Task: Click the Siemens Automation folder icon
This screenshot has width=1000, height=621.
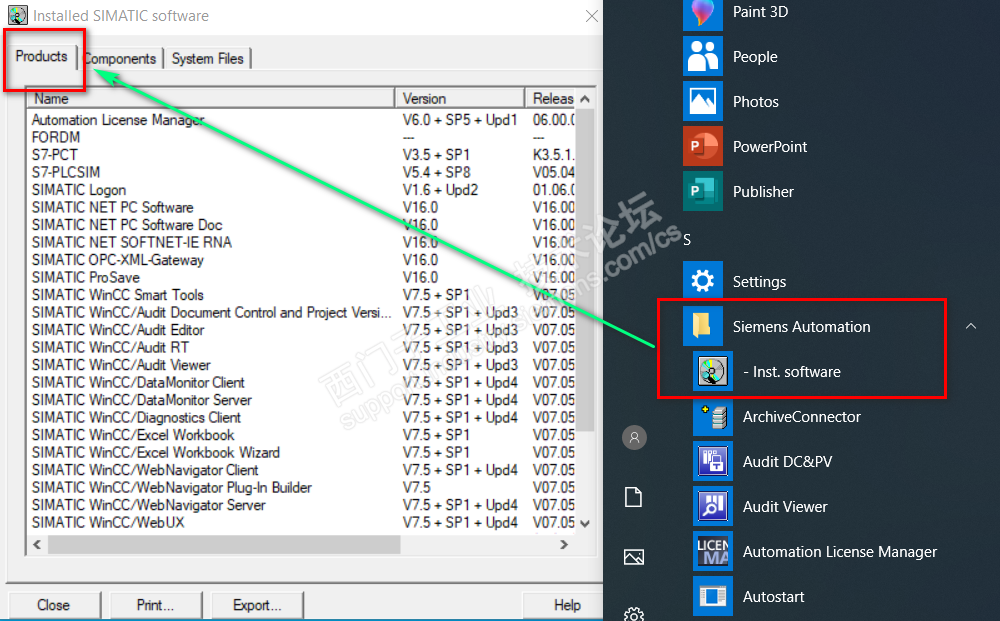Action: 703,326
